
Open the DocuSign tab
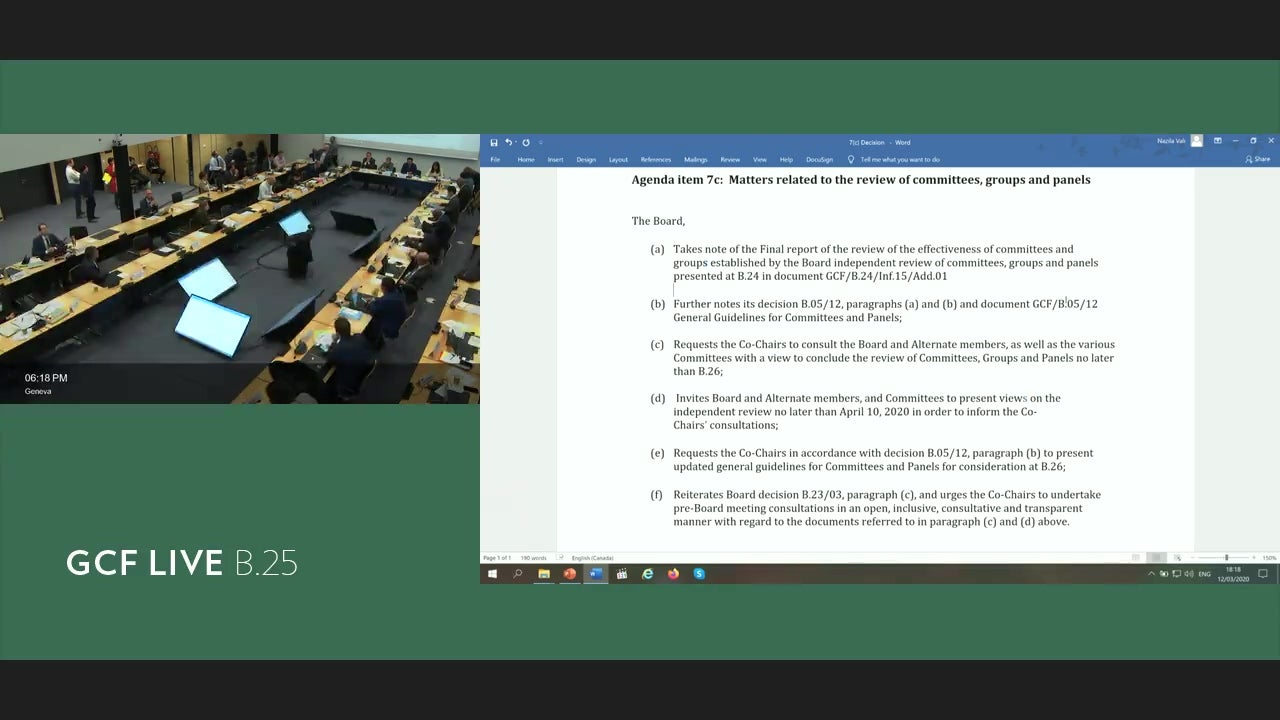pos(820,160)
